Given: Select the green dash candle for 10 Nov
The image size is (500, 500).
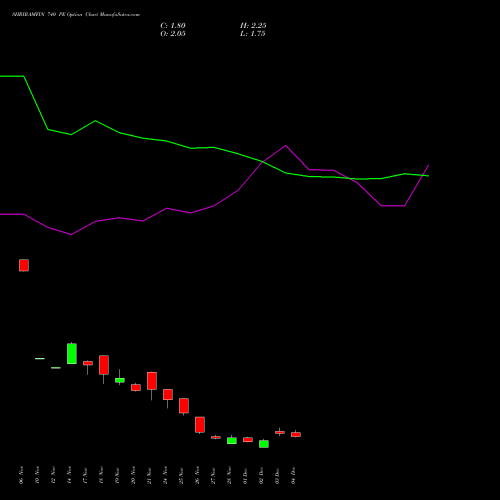Looking at the screenshot, I should coord(40,359).
